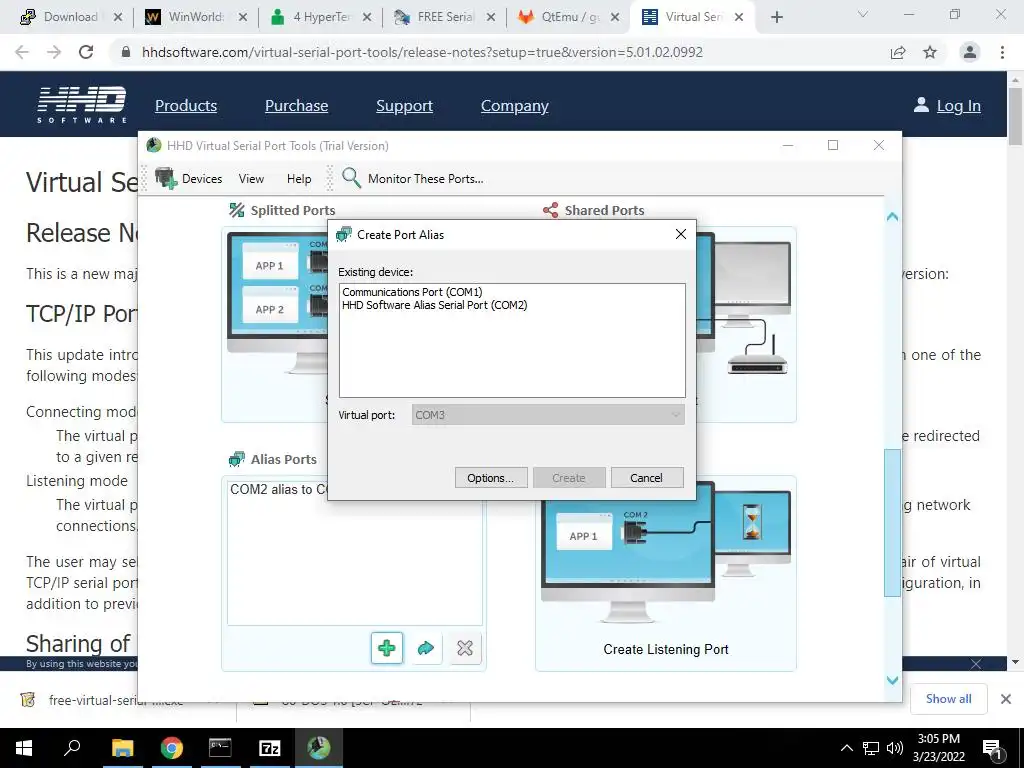Click Show all downloads button
This screenshot has height=768, width=1024.
[x=948, y=699]
